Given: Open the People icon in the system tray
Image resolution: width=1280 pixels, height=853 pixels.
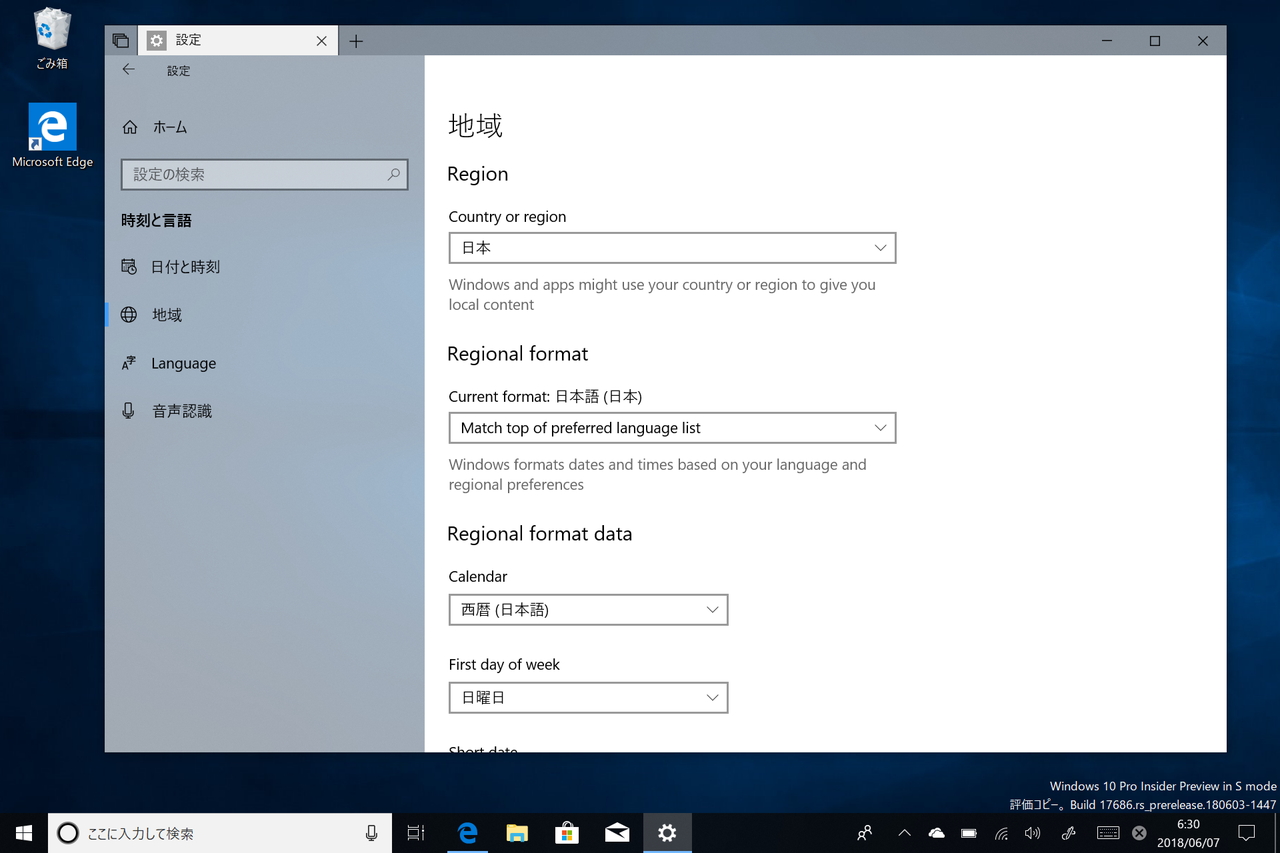Looking at the screenshot, I should (865, 833).
